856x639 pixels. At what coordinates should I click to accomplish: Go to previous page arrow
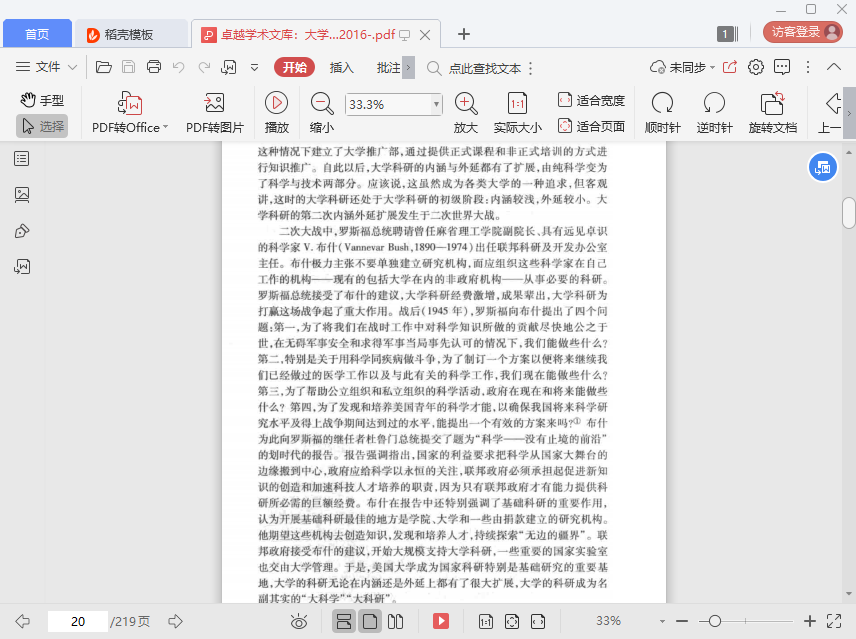pyautogui.click(x=22, y=621)
